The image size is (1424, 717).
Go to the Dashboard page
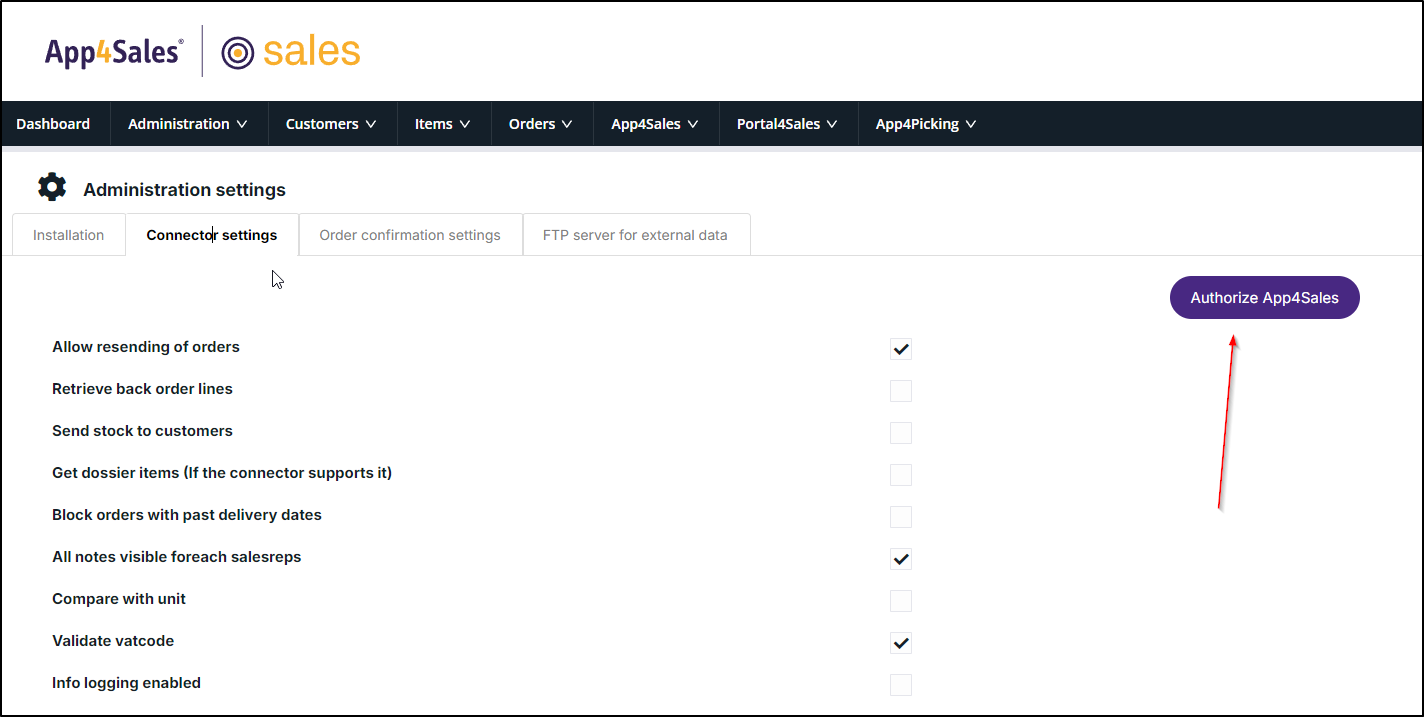[53, 124]
